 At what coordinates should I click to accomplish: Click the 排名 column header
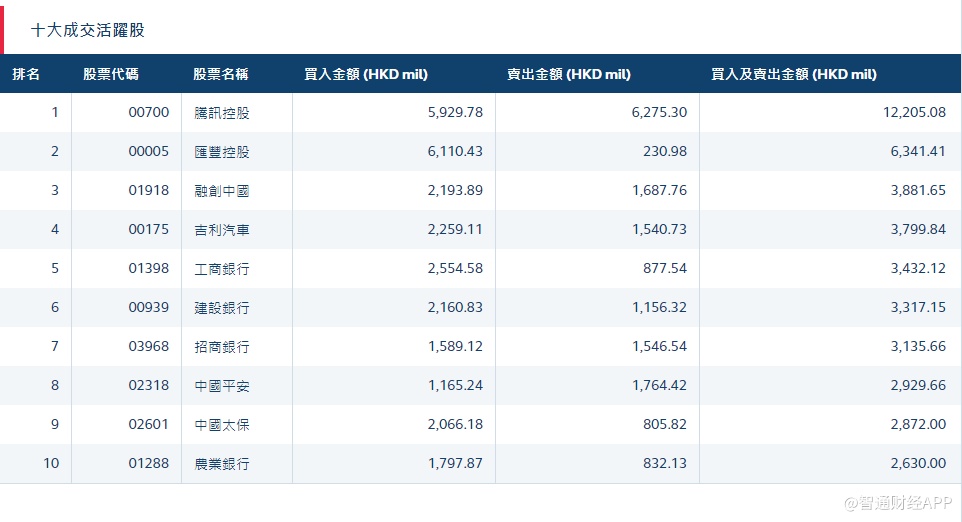tap(27, 74)
